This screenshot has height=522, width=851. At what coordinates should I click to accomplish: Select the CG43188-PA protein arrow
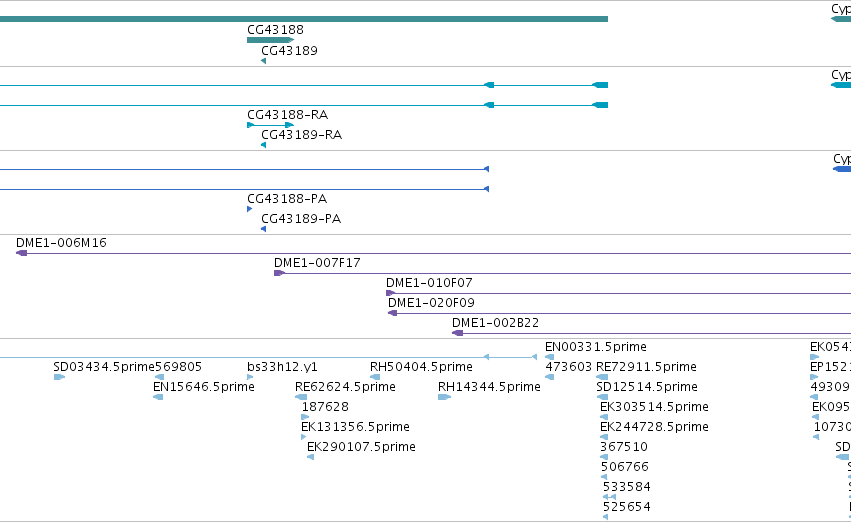point(250,209)
